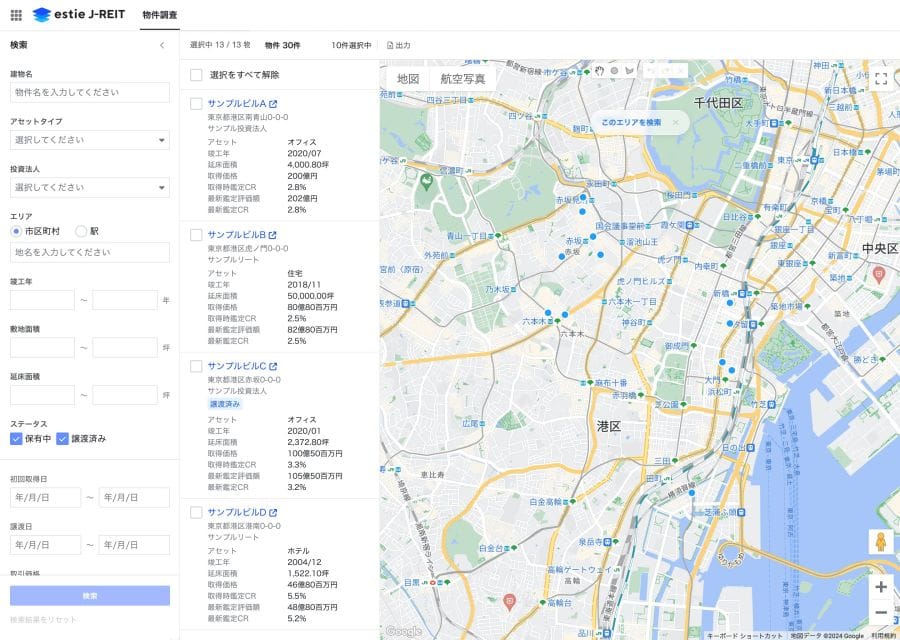Click the 竣工年 start year field
This screenshot has width=900, height=640.
coord(42,300)
